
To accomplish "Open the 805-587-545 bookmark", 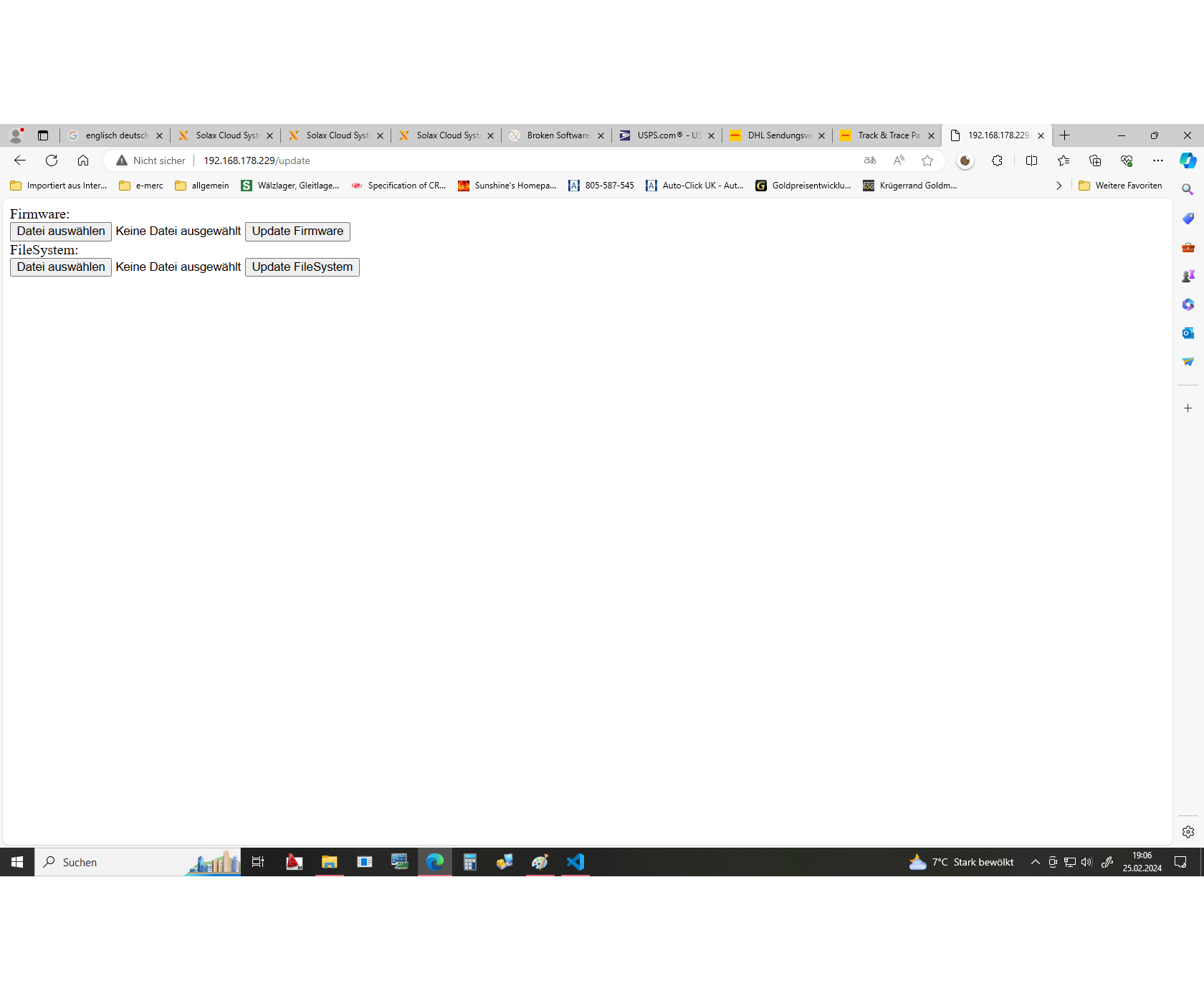I will pos(601,186).
